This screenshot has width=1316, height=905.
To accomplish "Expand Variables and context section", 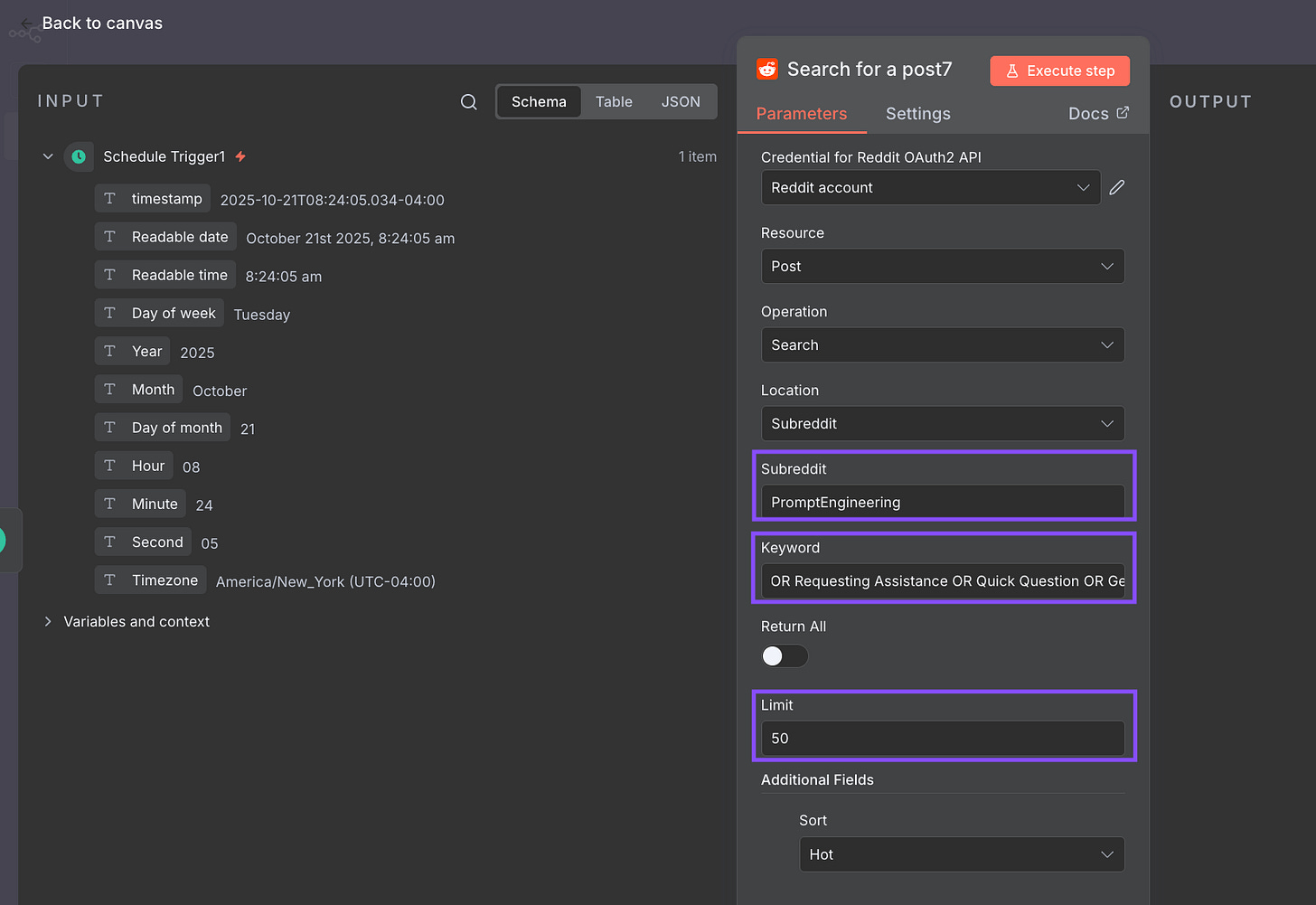I will pos(48,622).
